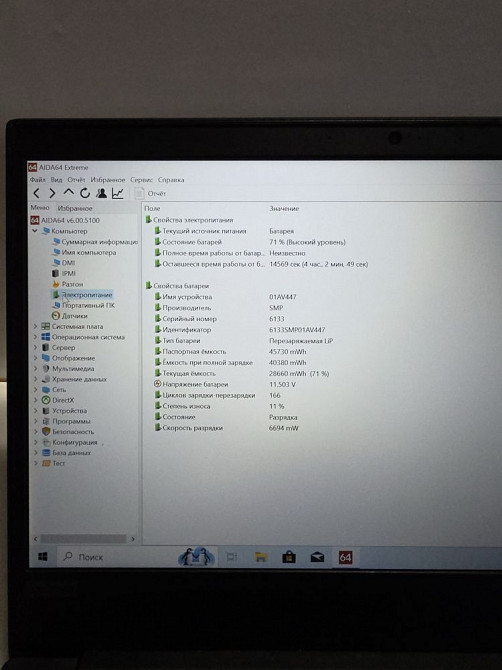Go back with the Back arrow
This screenshot has height=670, width=502.
tap(37, 193)
